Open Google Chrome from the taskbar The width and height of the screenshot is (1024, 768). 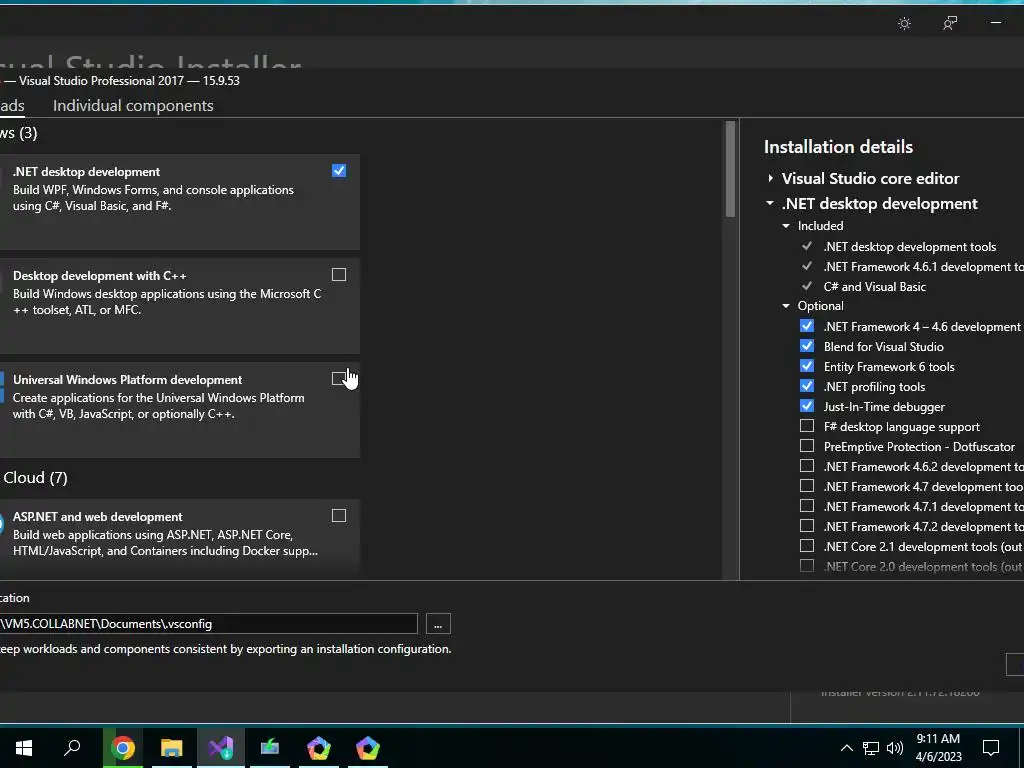123,748
